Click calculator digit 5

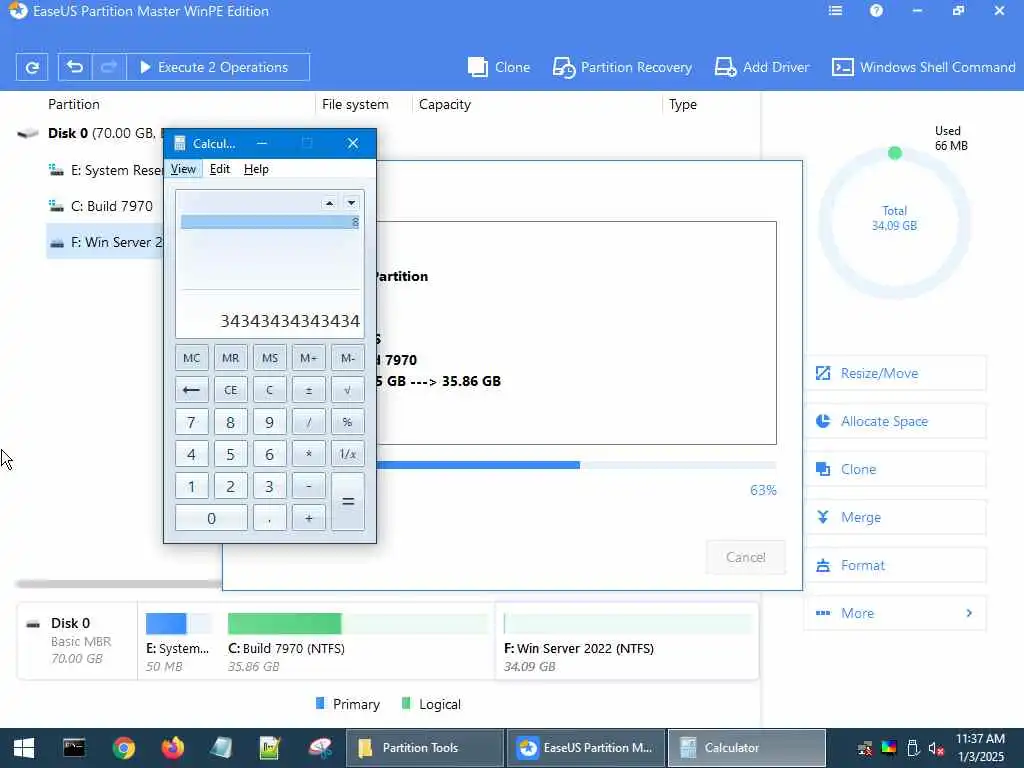(231, 454)
